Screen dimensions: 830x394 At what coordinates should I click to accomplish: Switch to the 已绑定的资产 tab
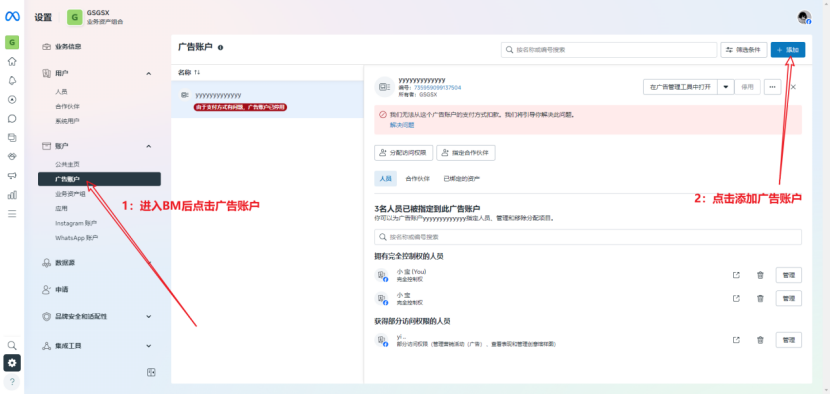(462, 178)
